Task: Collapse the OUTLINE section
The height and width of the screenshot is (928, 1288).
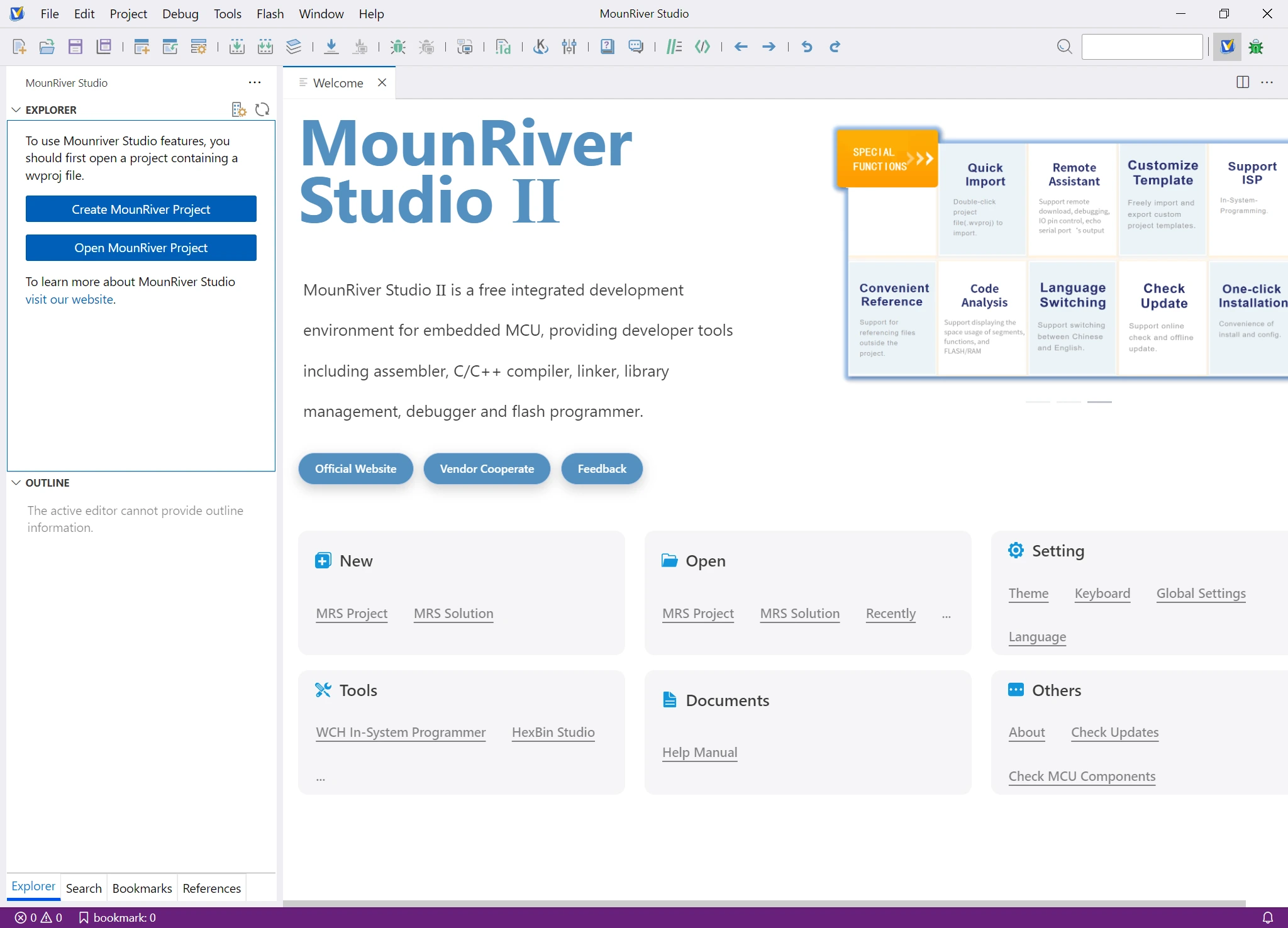Action: click(16, 483)
